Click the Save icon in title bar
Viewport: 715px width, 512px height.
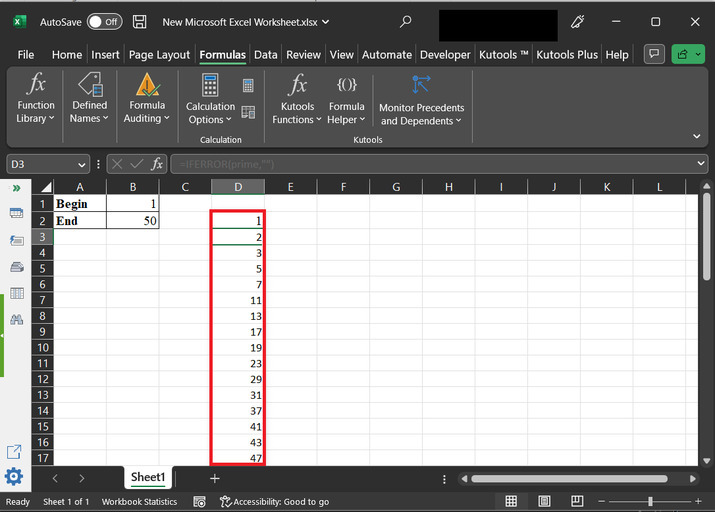(x=140, y=21)
